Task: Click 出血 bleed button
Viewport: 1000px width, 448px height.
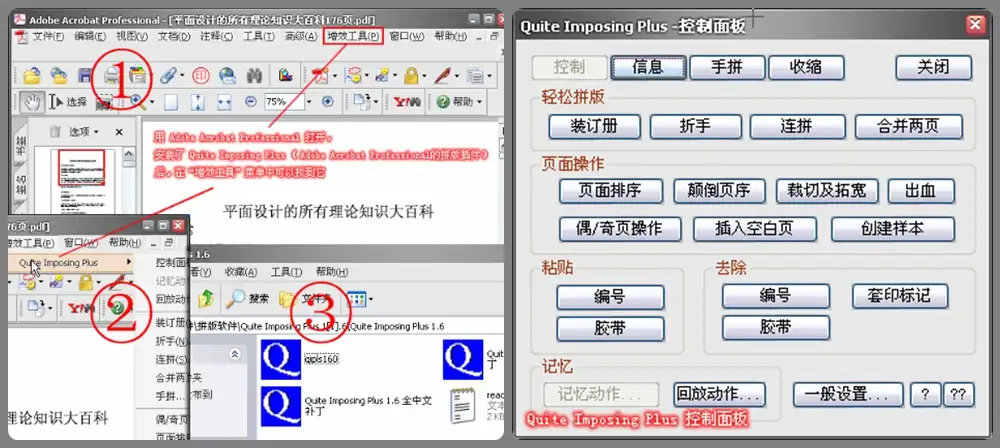Action: 921,190
